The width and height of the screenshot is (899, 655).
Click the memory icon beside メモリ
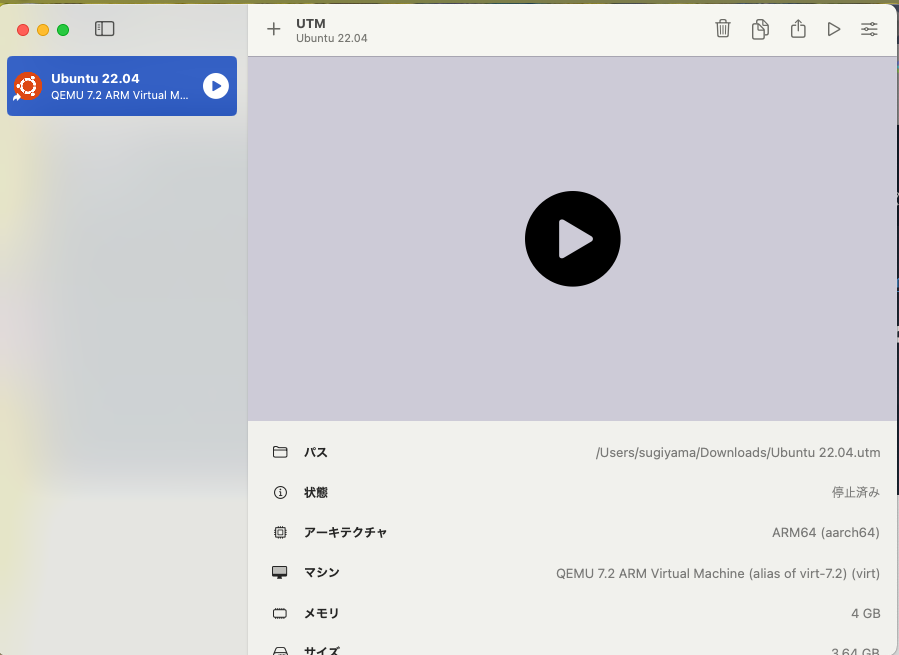(280, 613)
